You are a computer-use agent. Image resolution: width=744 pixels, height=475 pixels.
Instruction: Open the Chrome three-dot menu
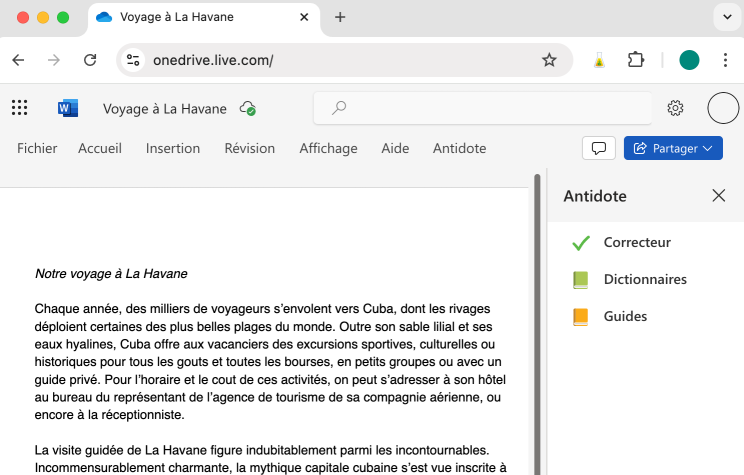click(x=725, y=60)
